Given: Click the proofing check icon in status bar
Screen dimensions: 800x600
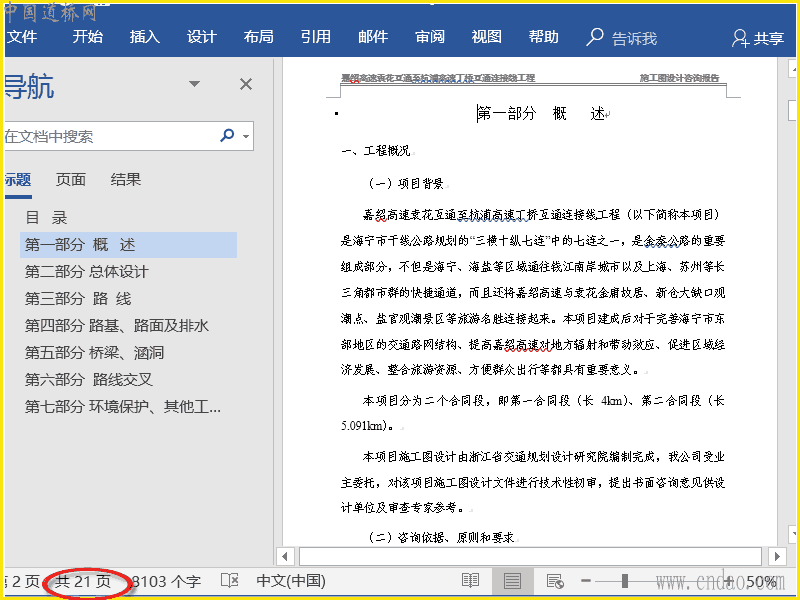Looking at the screenshot, I should pyautogui.click(x=230, y=581).
